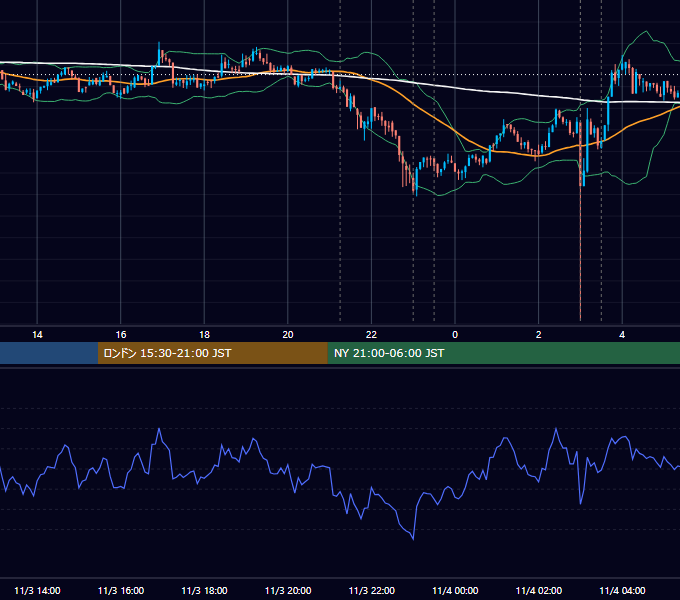Click the hour label 4 on price chart axis

[622, 335]
